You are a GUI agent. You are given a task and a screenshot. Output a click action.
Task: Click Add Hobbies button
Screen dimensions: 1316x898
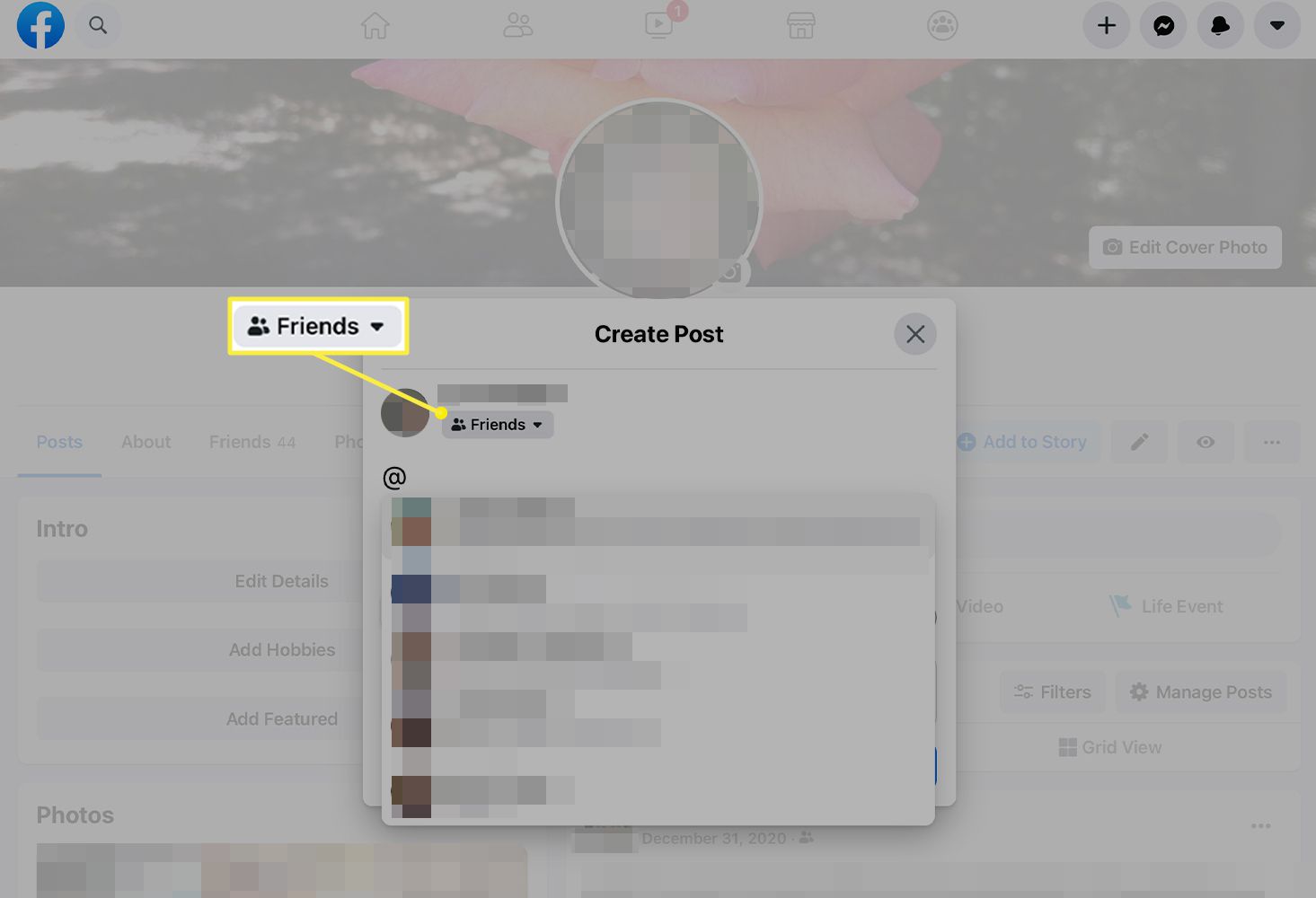pos(281,649)
